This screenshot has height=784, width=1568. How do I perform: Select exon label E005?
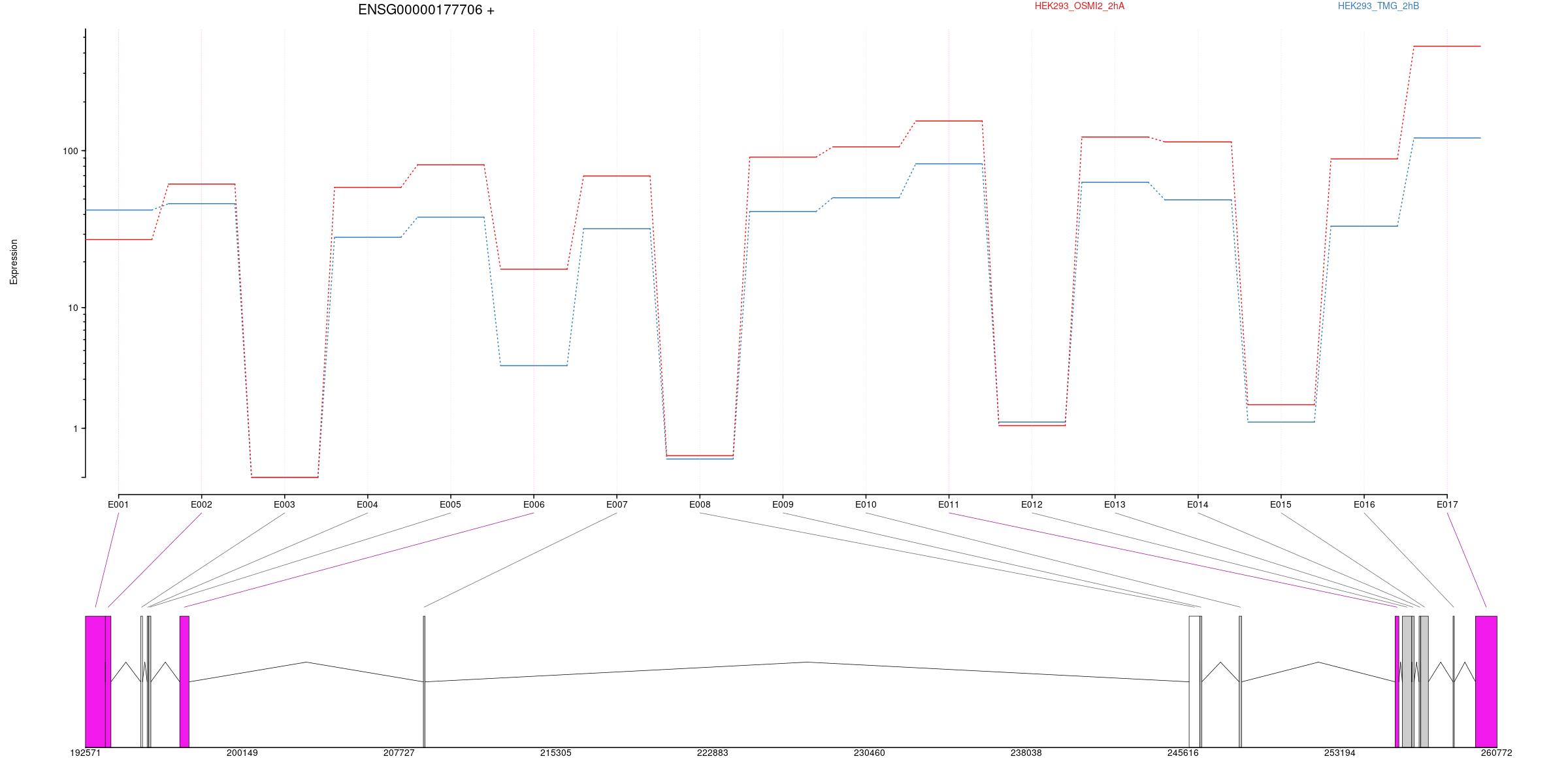coord(450,504)
